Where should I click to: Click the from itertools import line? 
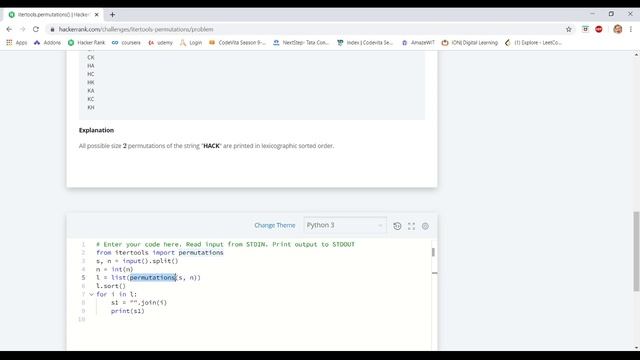pos(160,253)
